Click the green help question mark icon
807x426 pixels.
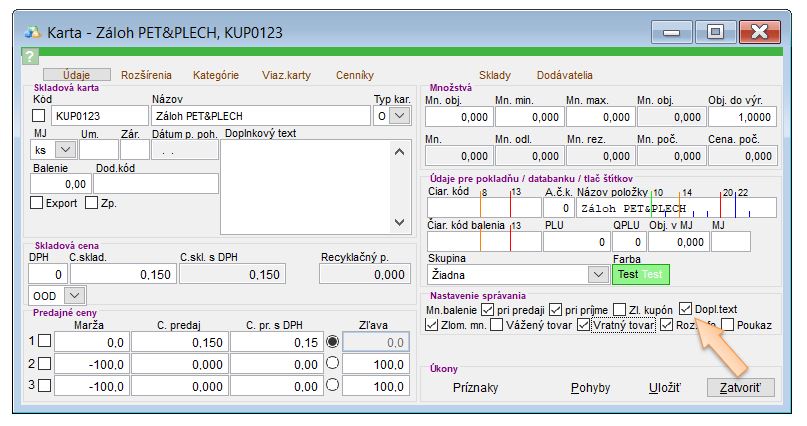click(x=29, y=56)
